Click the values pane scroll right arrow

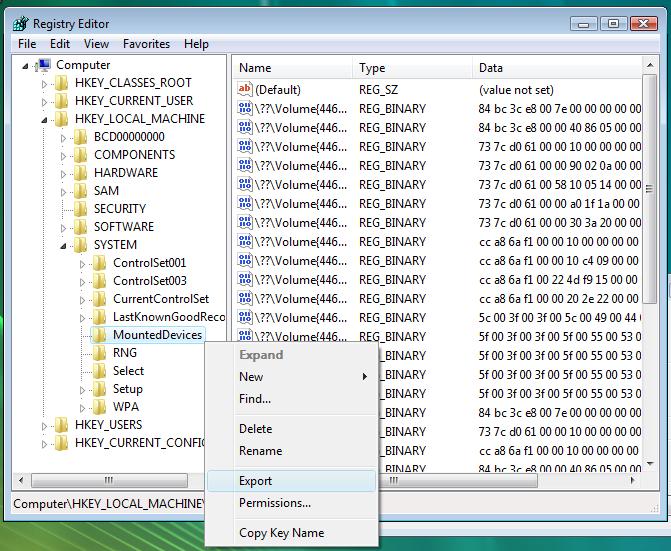633,480
